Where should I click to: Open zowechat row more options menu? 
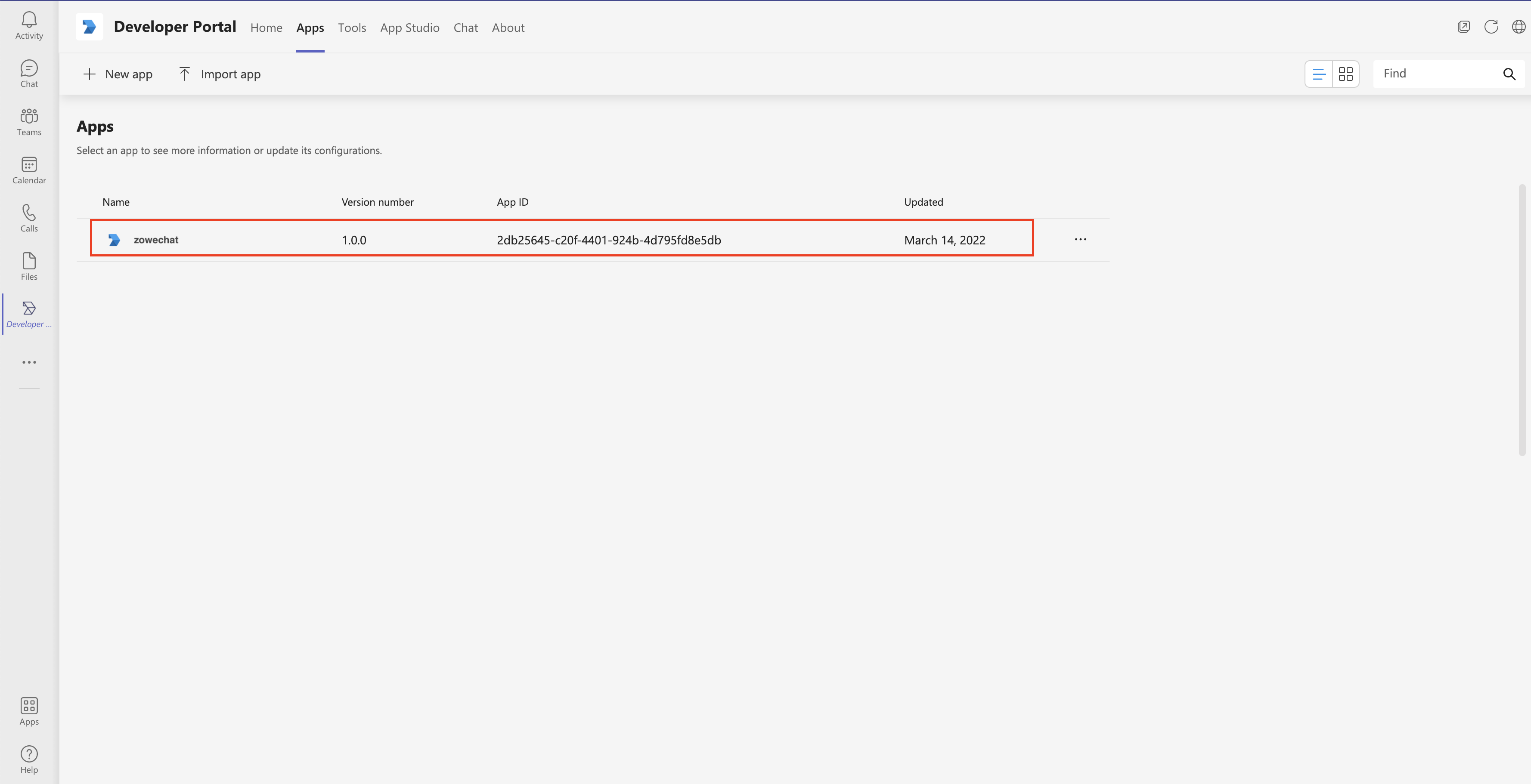point(1080,239)
